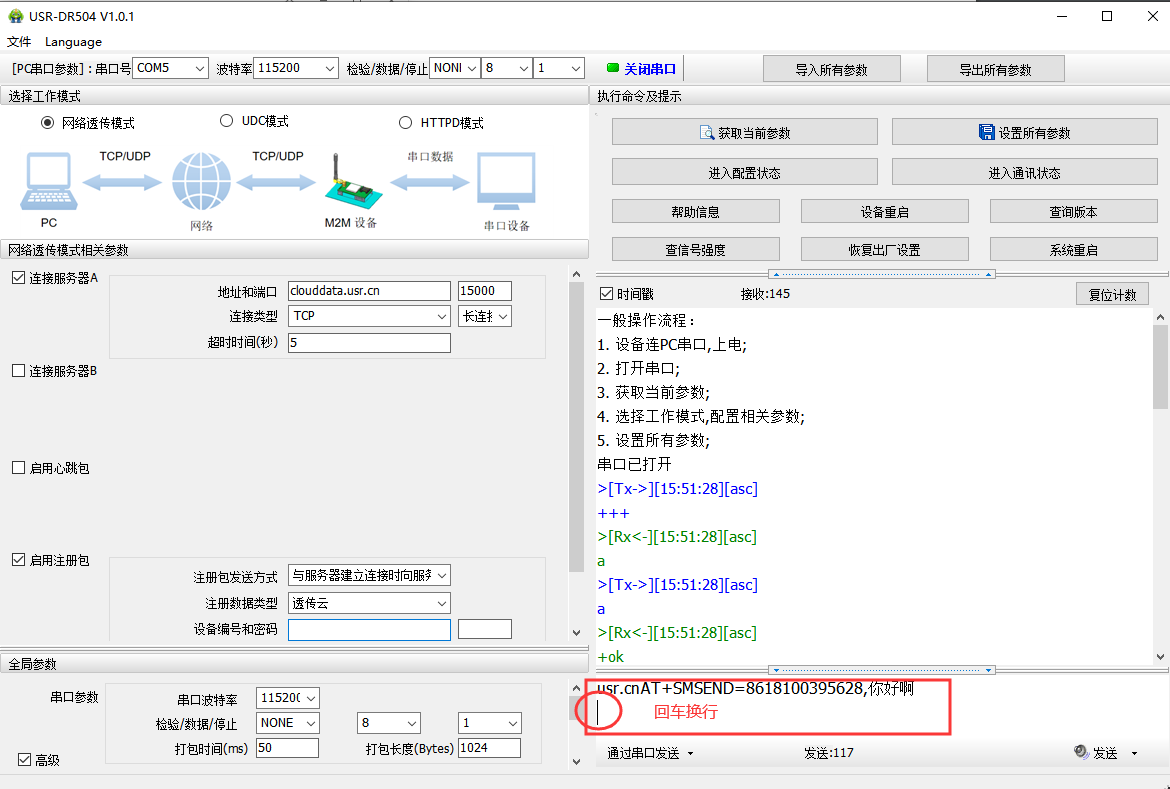Viewport: 1170px width, 789px height.
Task: Click the network globe icon
Action: [201, 182]
